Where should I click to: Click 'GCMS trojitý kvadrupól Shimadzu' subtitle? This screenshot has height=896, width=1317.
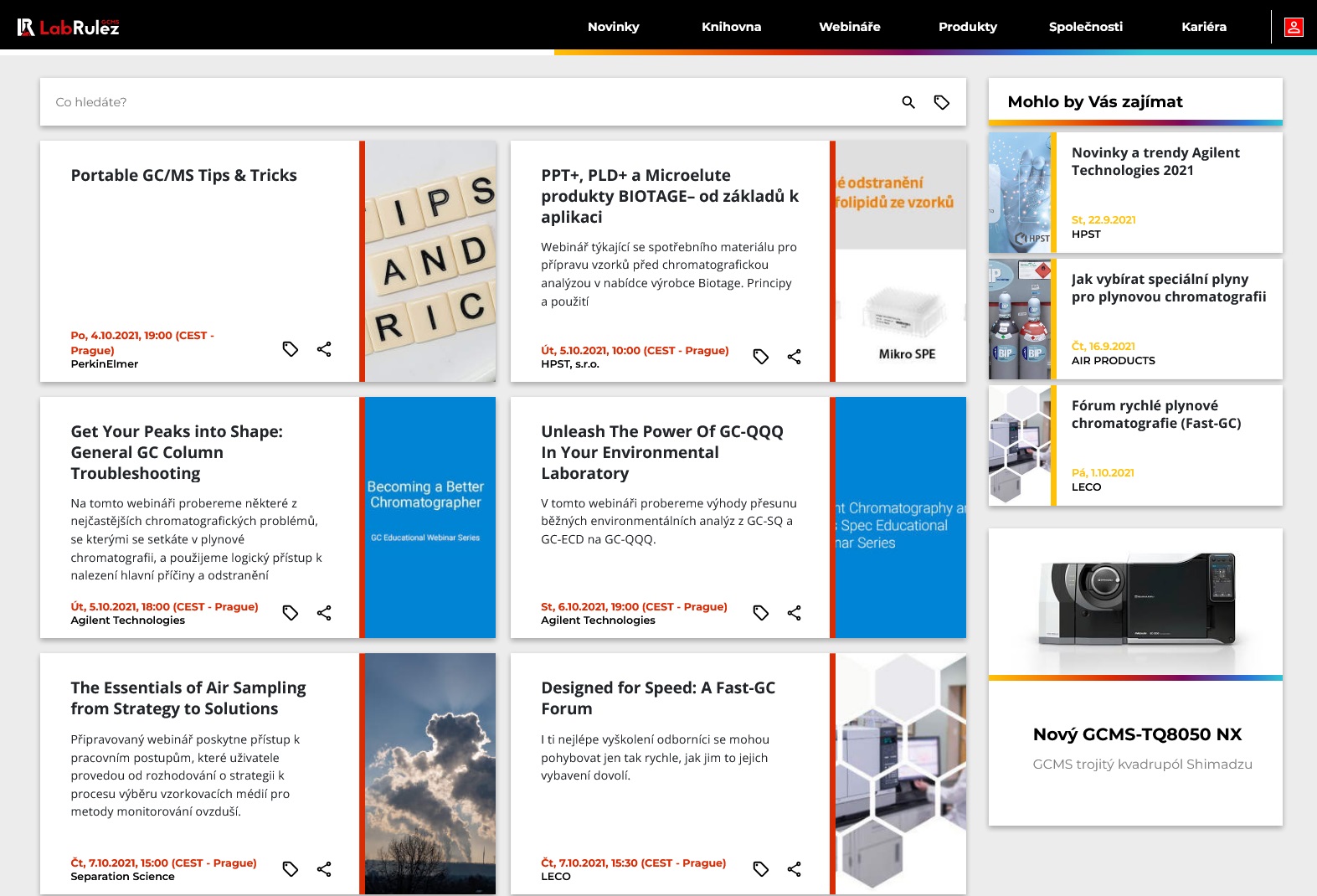[x=1143, y=765]
